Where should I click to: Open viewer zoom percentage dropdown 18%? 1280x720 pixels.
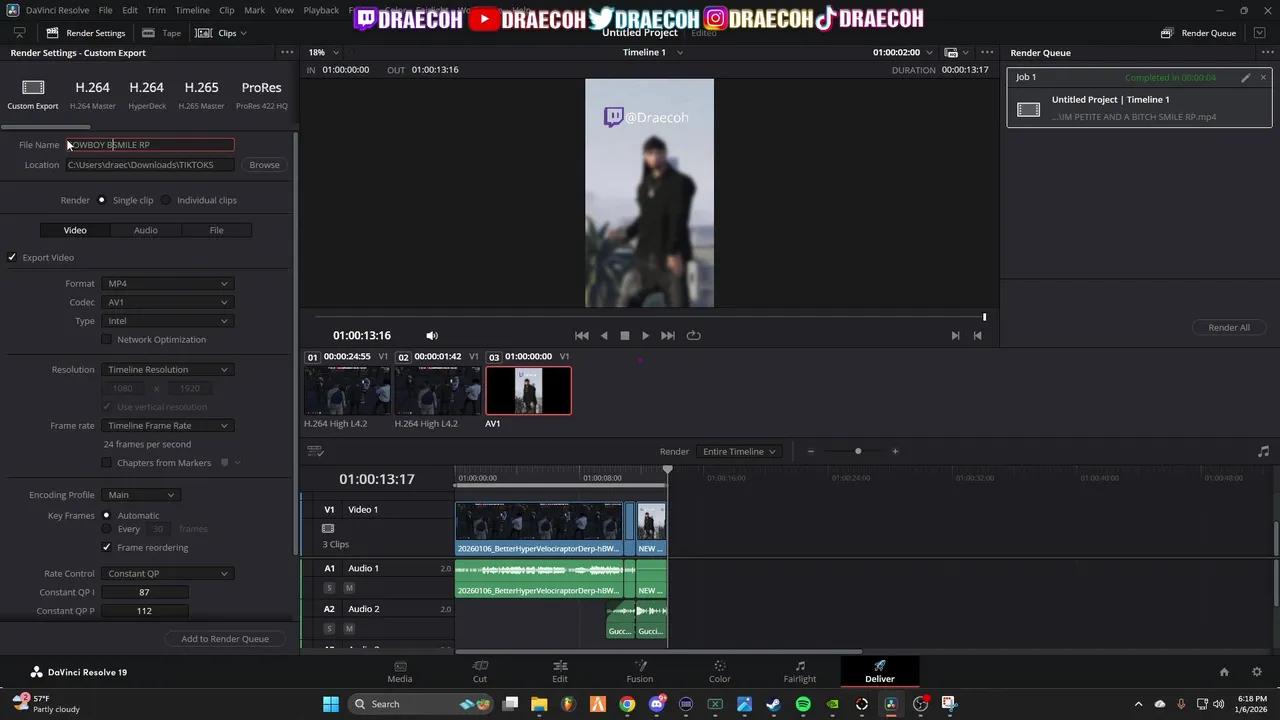(323, 52)
